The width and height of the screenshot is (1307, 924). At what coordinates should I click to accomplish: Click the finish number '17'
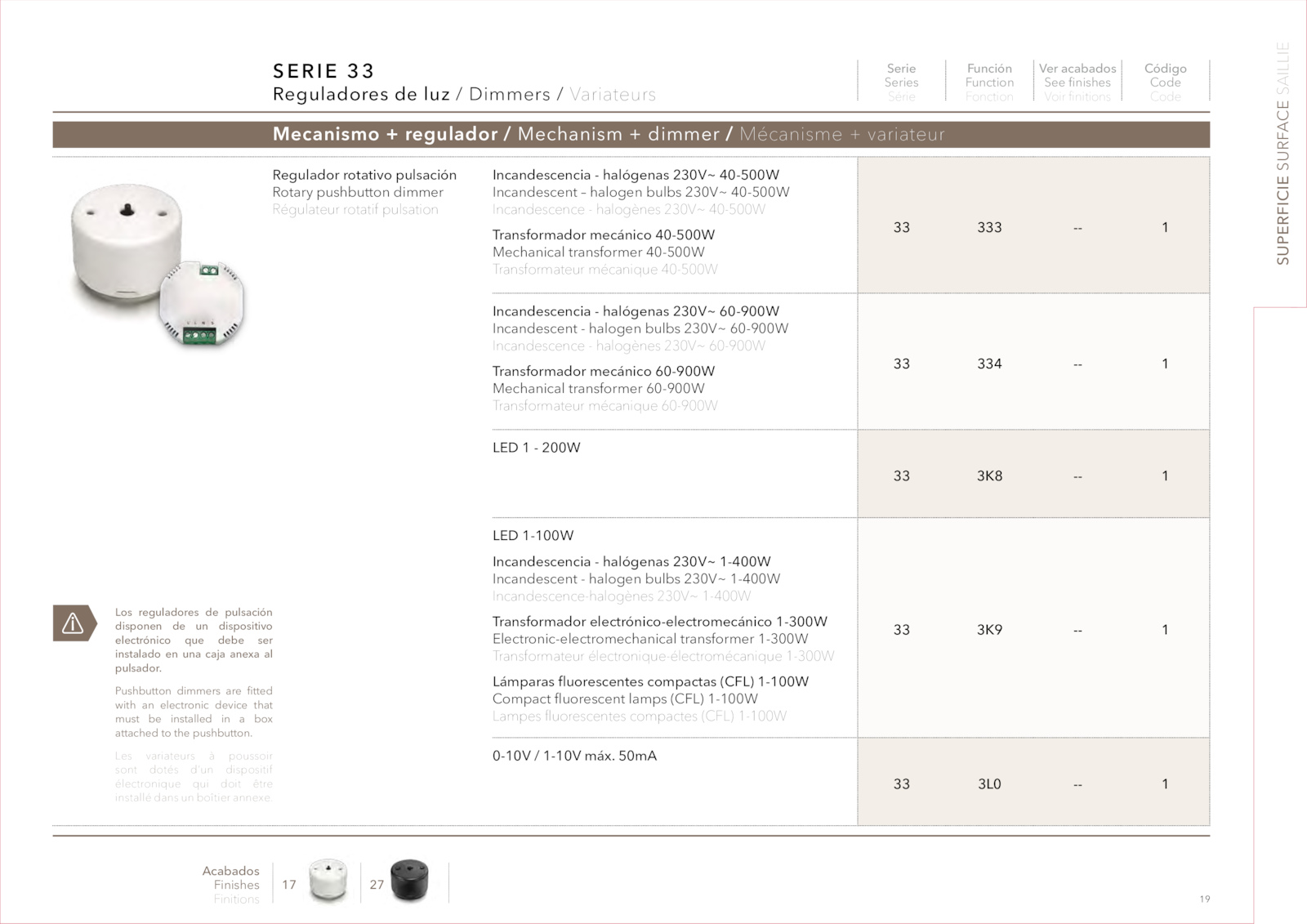[289, 884]
